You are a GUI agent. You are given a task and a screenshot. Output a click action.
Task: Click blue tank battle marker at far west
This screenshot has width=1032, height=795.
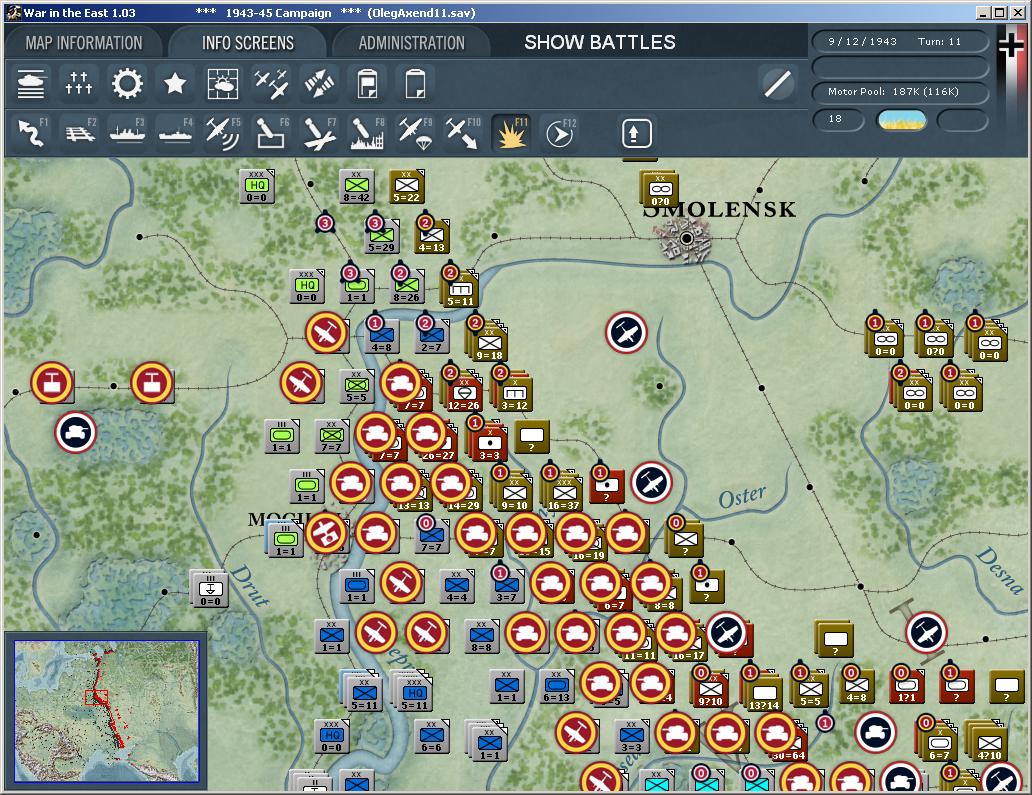pyautogui.click(x=76, y=432)
